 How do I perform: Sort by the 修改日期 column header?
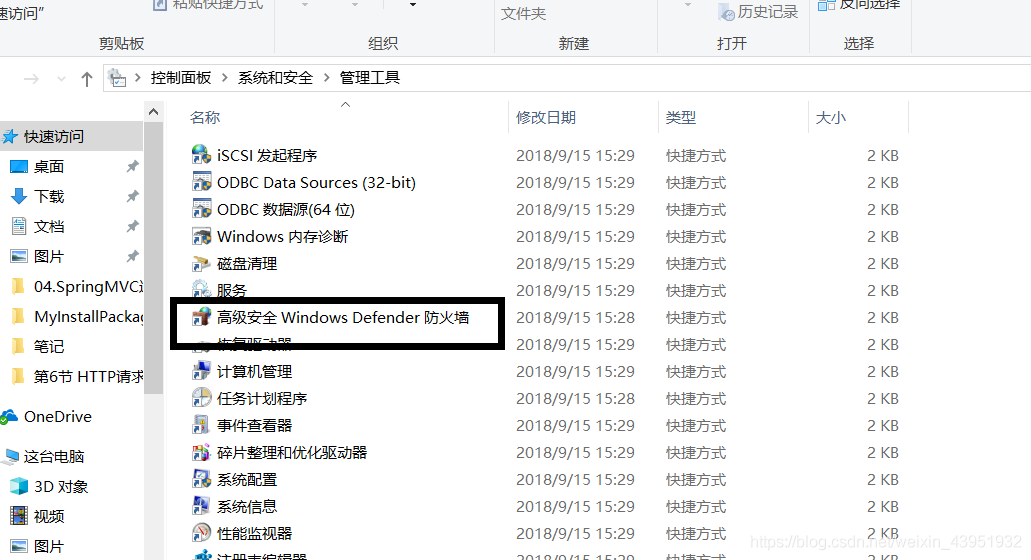coord(546,118)
